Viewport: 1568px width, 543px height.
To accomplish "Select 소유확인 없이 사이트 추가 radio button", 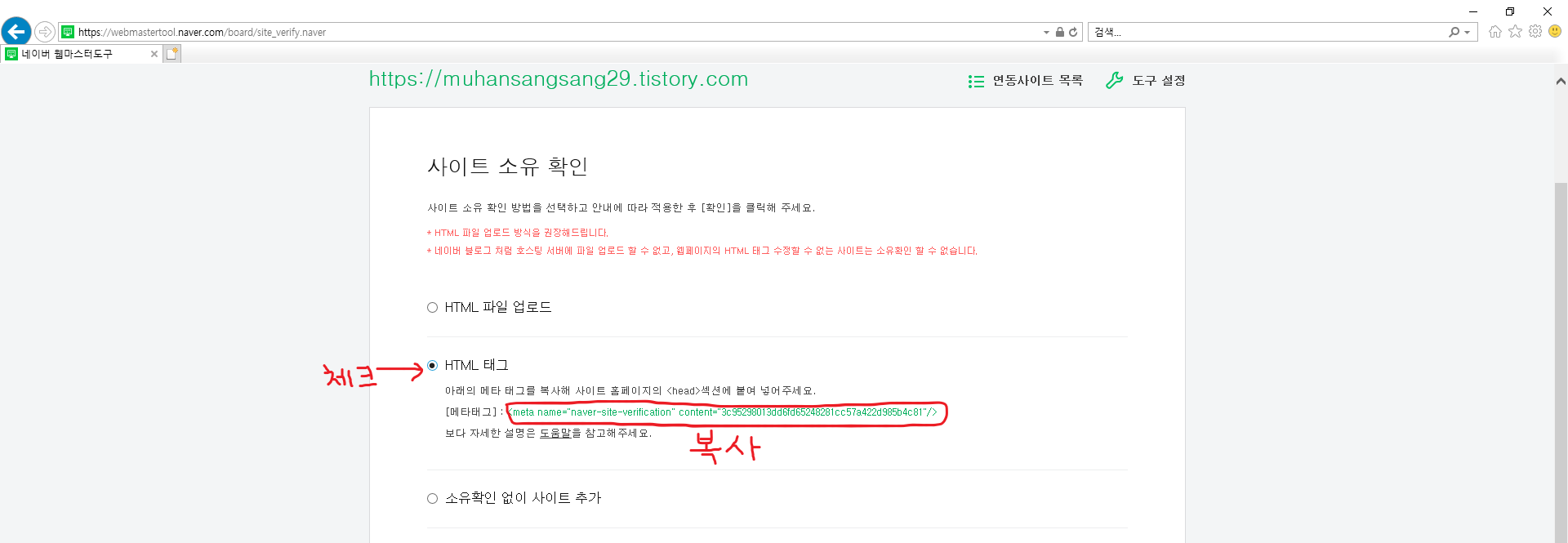I will (x=432, y=498).
